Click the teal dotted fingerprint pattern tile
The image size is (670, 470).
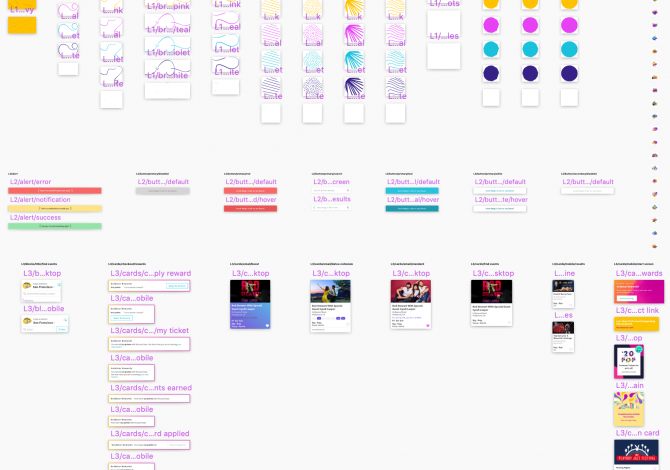tap(312, 61)
